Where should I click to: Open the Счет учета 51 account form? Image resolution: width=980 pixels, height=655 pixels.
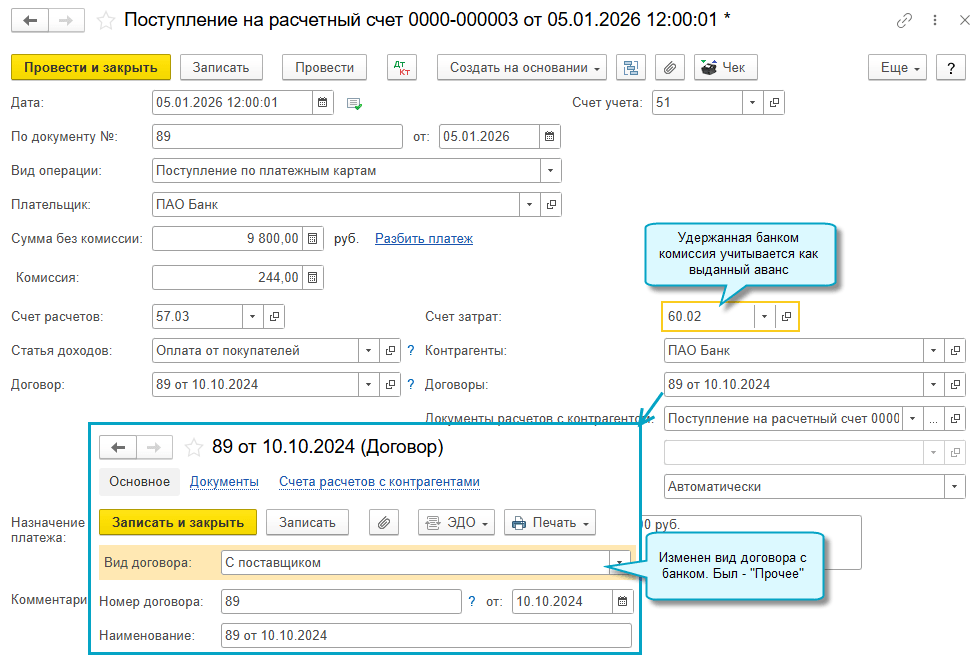tap(774, 102)
